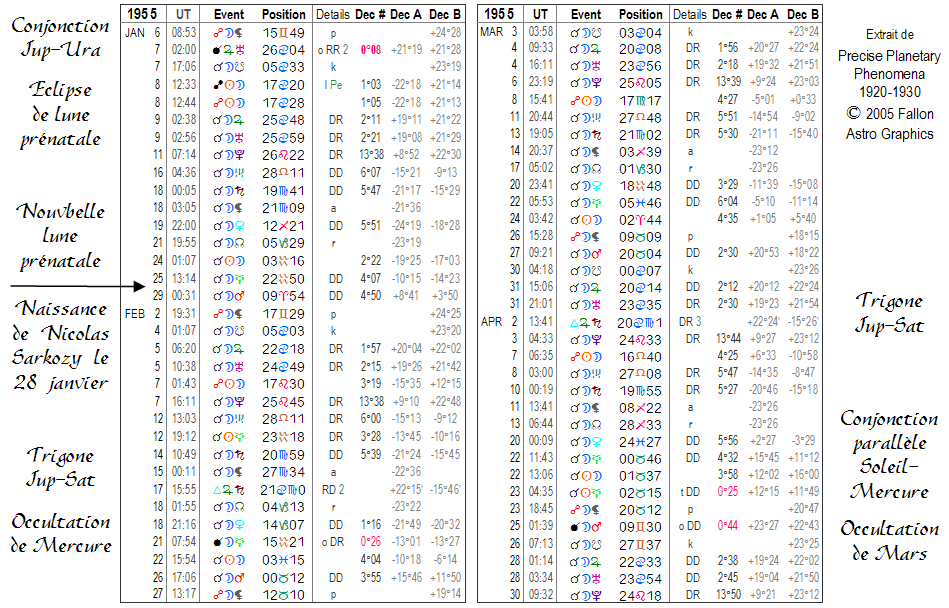This screenshot has height=608, width=949.
Task: Click the UT time 23:19 on MAR 6
Action: click(540, 82)
